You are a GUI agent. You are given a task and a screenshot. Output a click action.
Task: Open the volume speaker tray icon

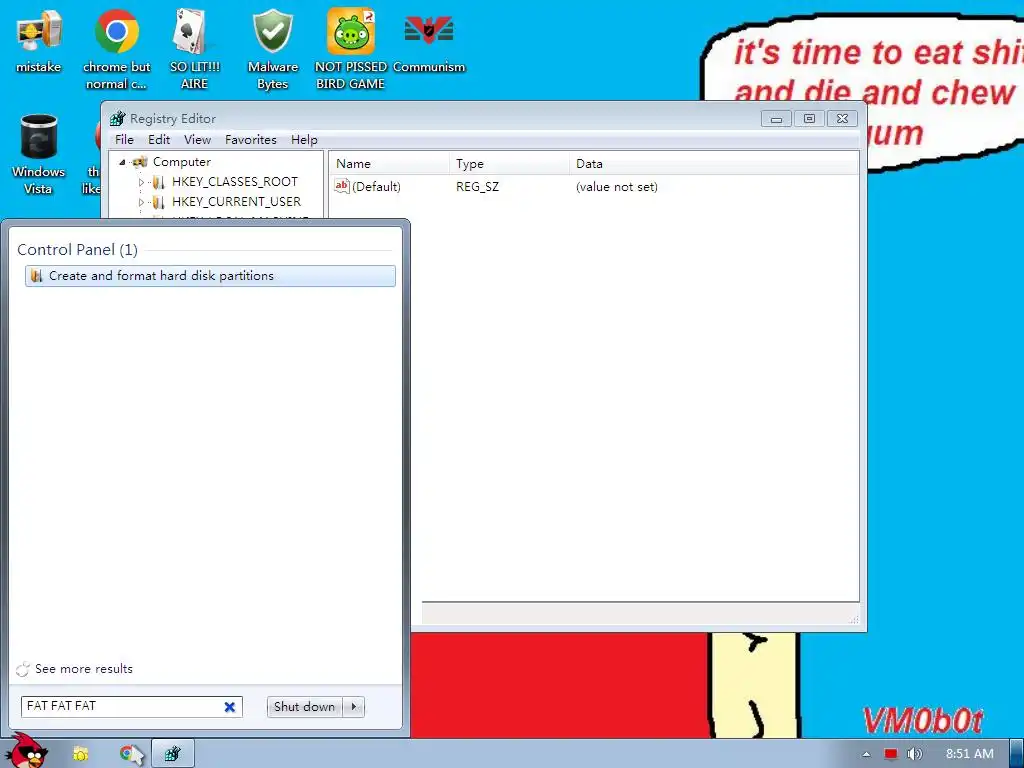[915, 754]
